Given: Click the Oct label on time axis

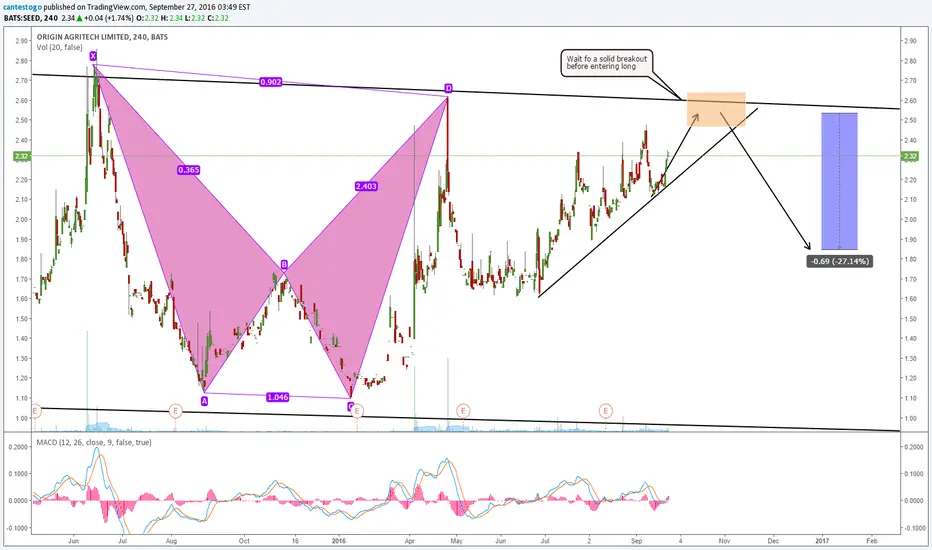Looking at the screenshot, I should [x=244, y=541].
